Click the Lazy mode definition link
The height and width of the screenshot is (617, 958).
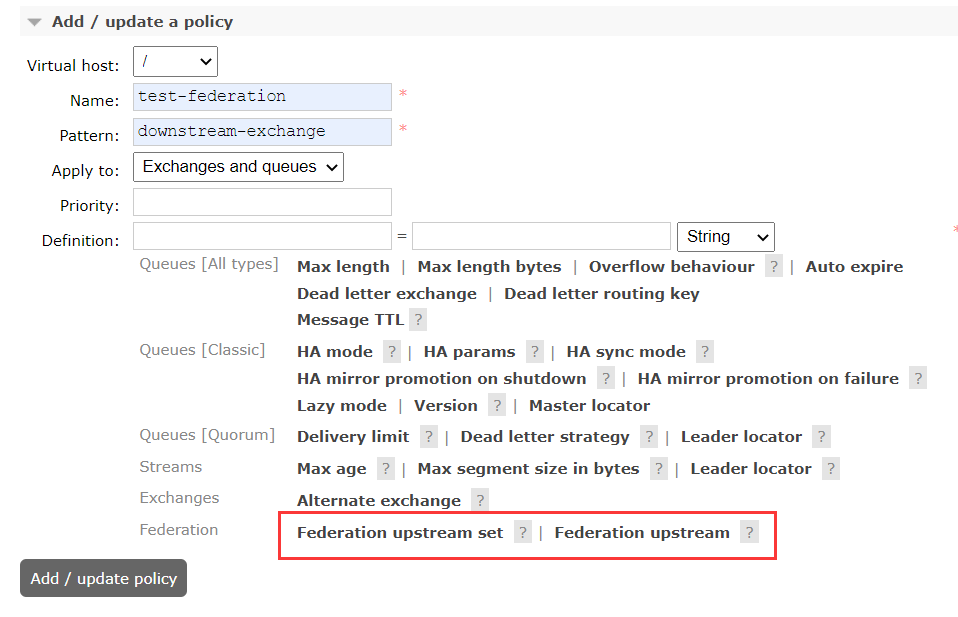coord(341,406)
